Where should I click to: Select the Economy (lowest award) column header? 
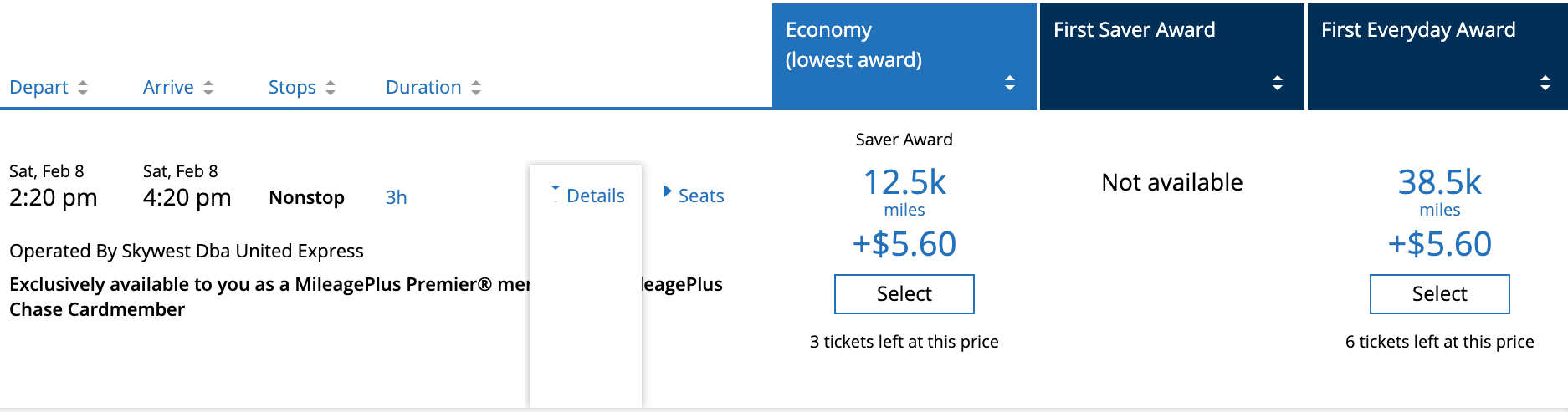(853, 45)
